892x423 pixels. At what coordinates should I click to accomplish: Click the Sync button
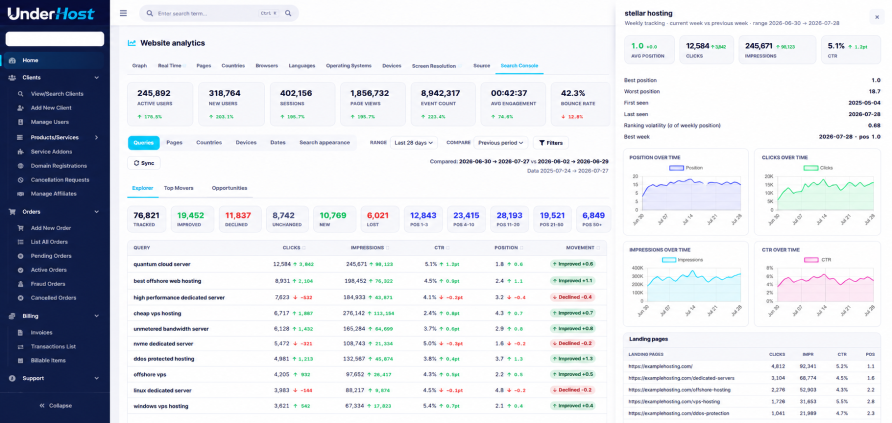tap(144, 163)
